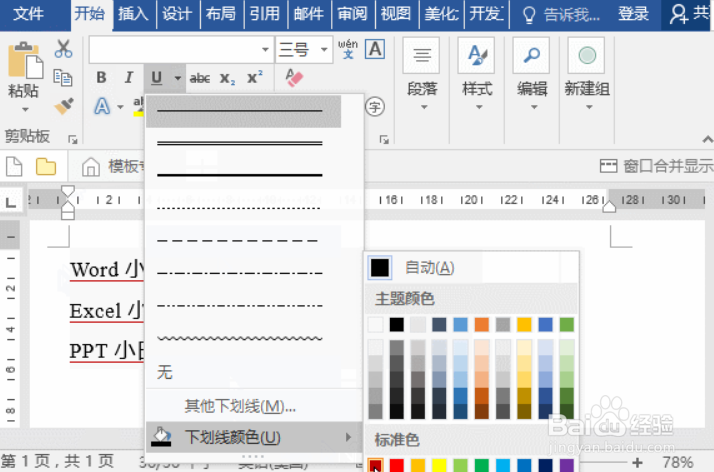Collapse the ribbon with the chevron
714x472 pixels.
(x=707, y=139)
